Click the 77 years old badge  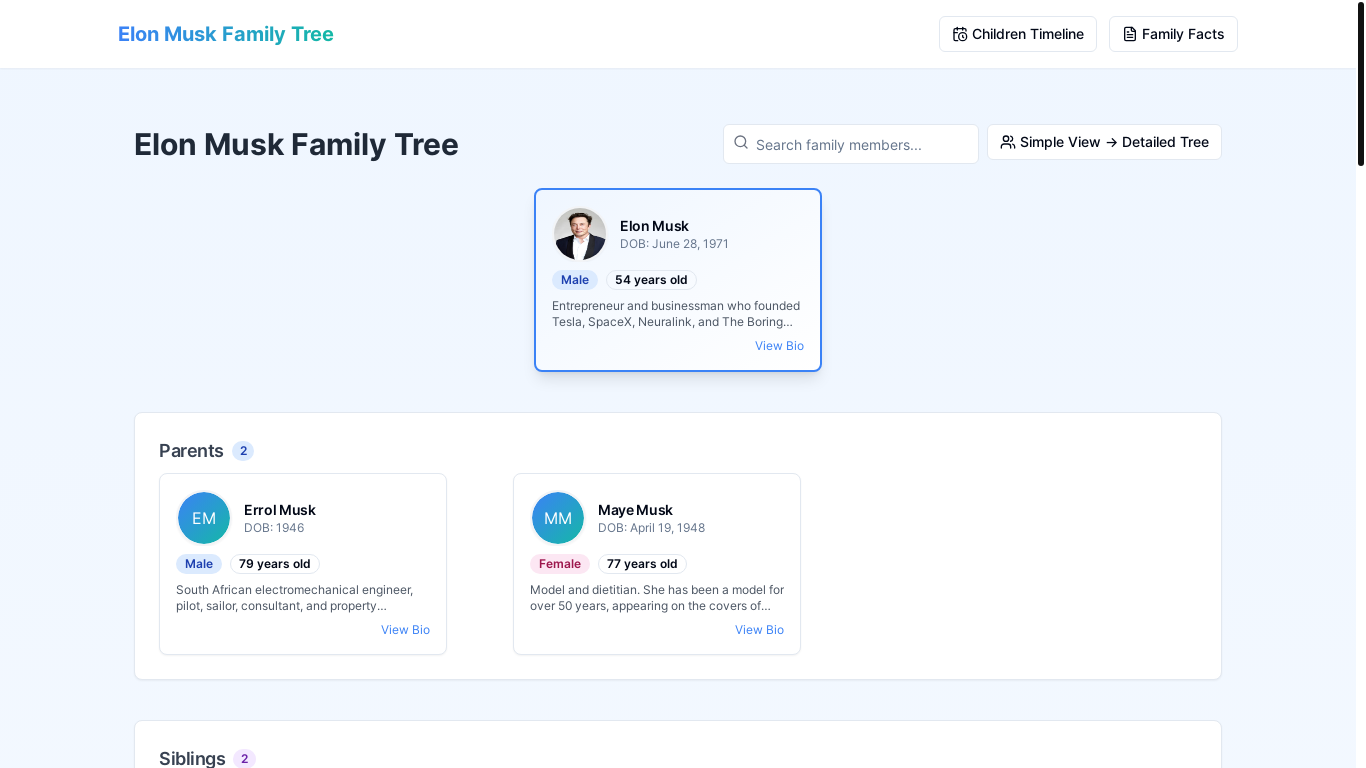642,564
